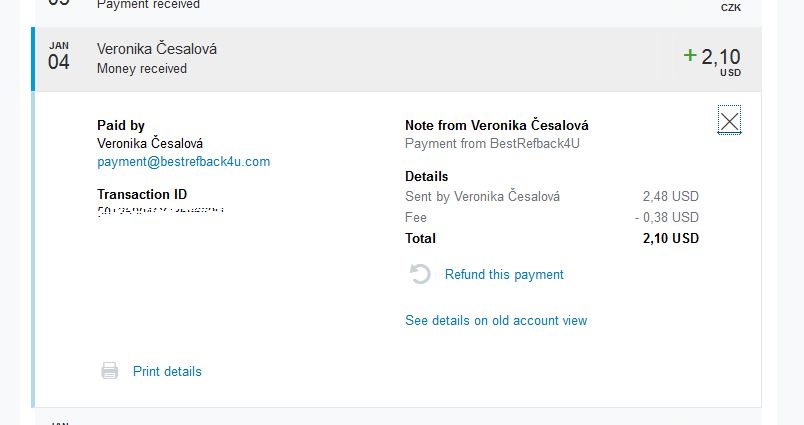Click the Fee -0,38 USD line

click(552, 217)
